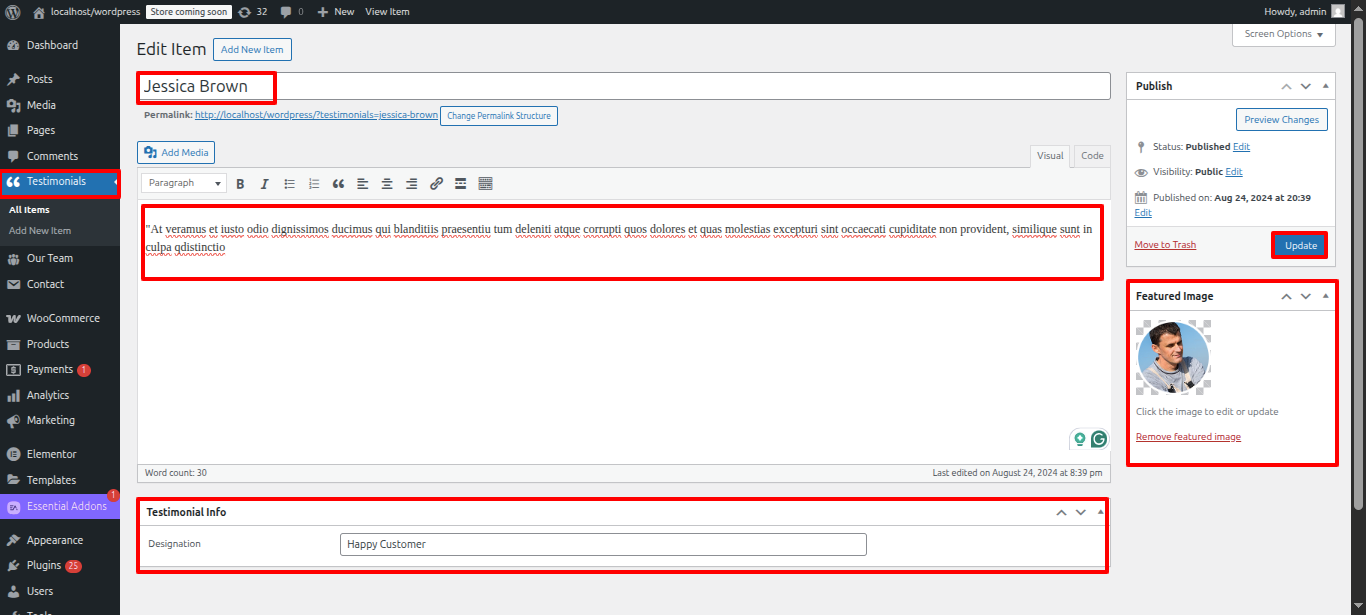Image resolution: width=1366 pixels, height=615 pixels.
Task: Apply blockquote formatting
Action: point(338,184)
